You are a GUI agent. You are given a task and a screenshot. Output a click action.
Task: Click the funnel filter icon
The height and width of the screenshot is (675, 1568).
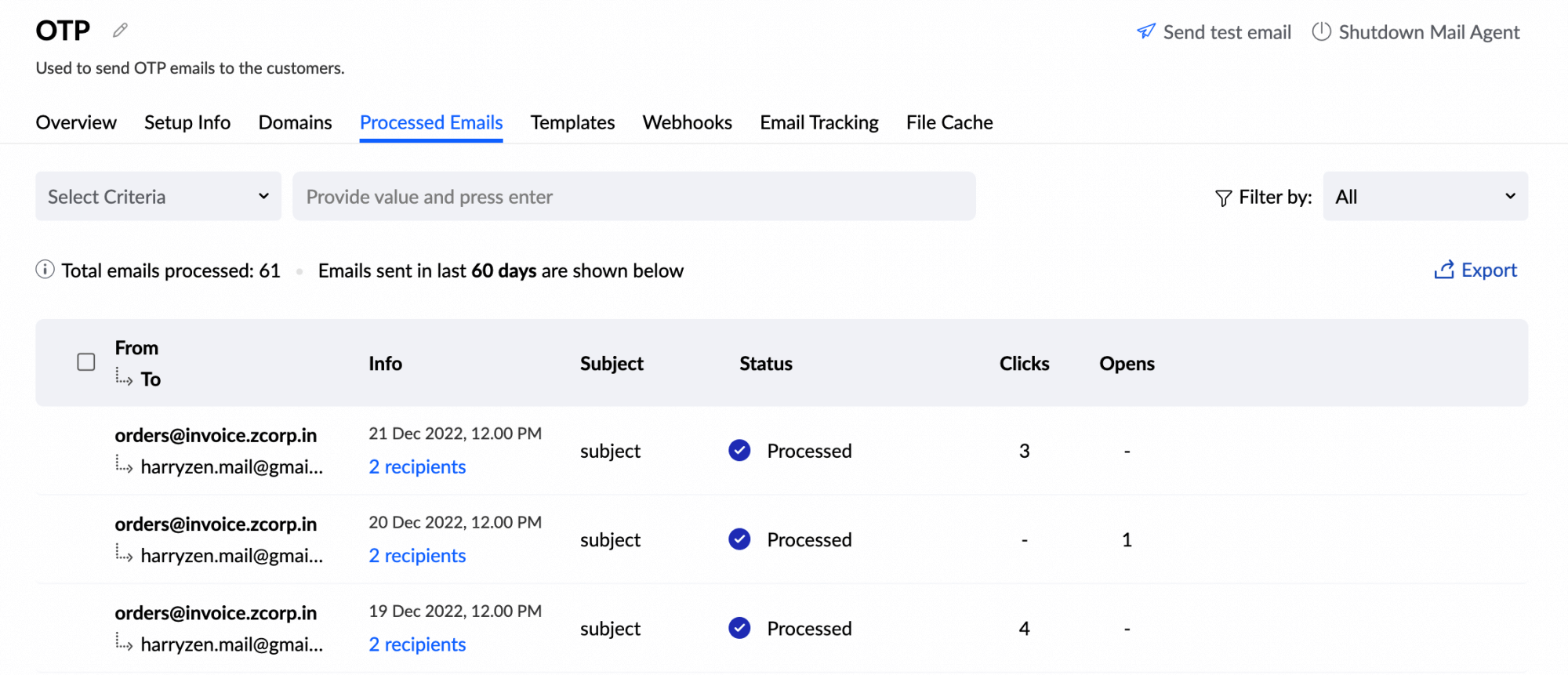pos(1223,198)
